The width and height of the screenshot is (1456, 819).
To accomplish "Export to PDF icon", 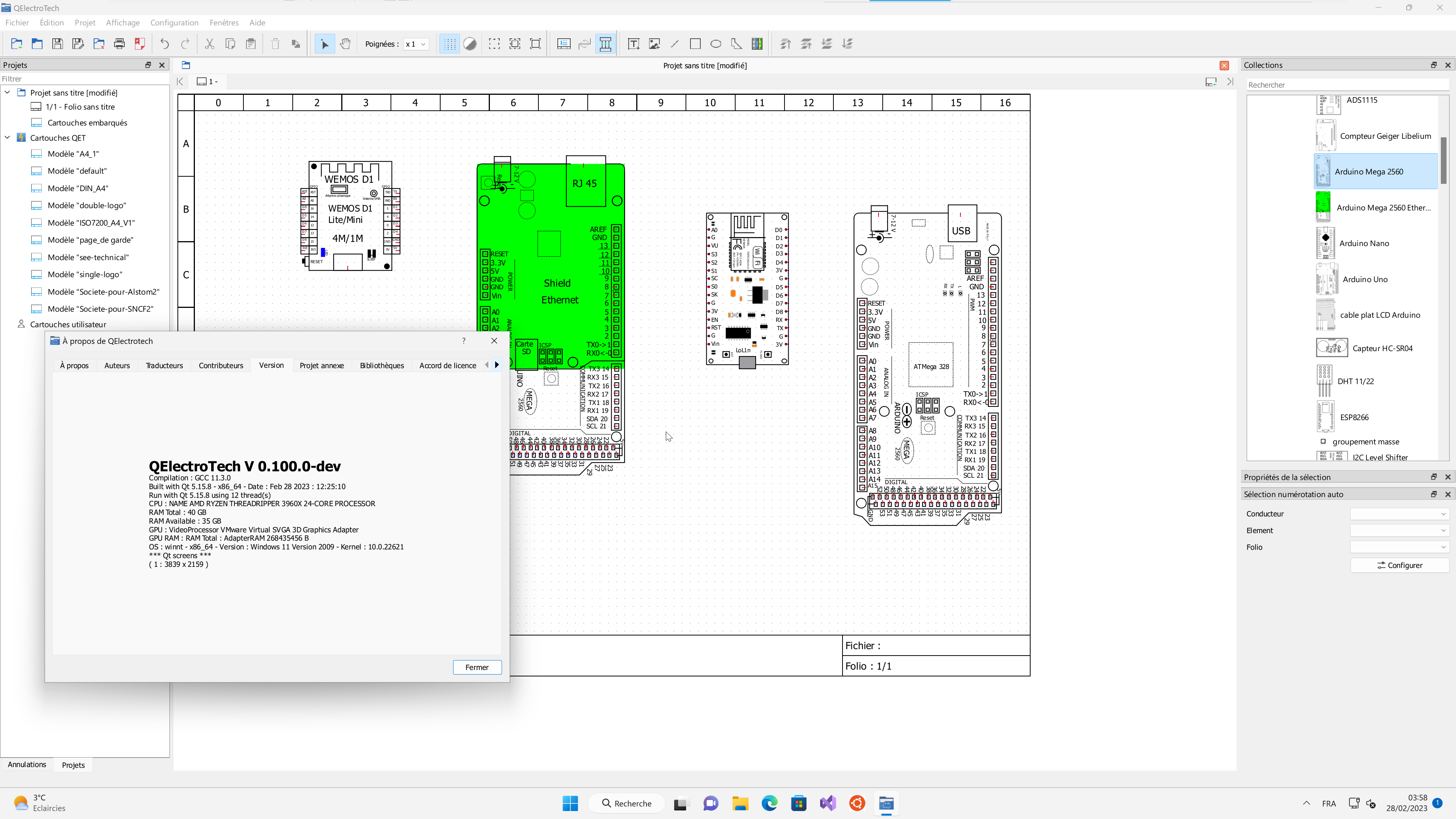I will (140, 44).
